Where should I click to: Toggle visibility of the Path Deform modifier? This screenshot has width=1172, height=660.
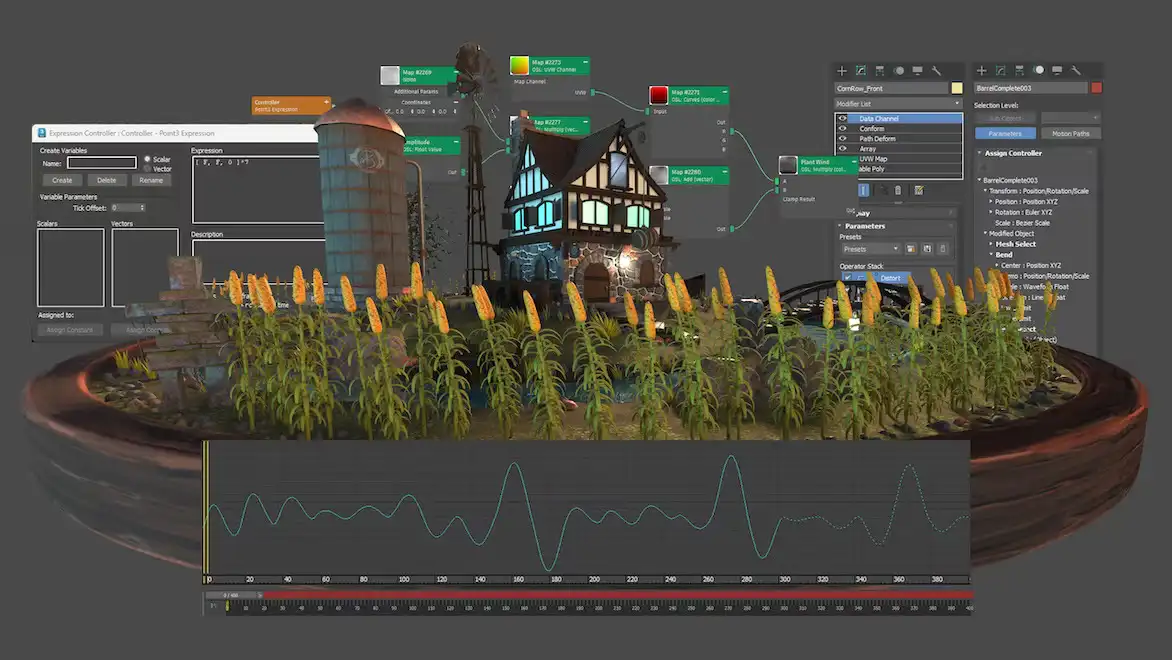point(842,138)
